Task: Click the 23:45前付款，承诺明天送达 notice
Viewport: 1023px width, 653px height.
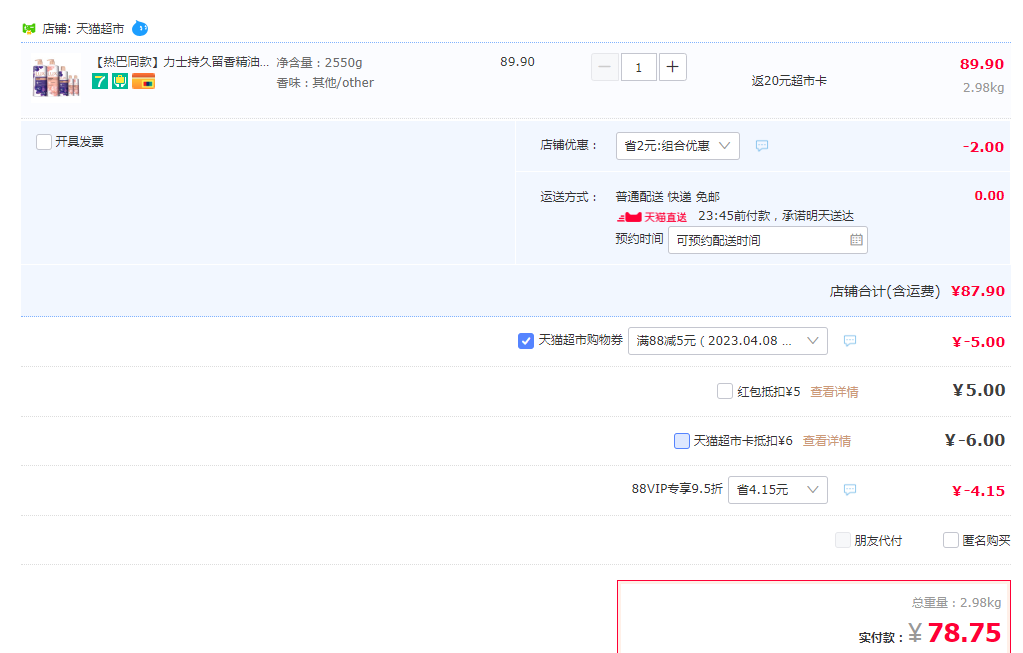Action: click(x=776, y=216)
